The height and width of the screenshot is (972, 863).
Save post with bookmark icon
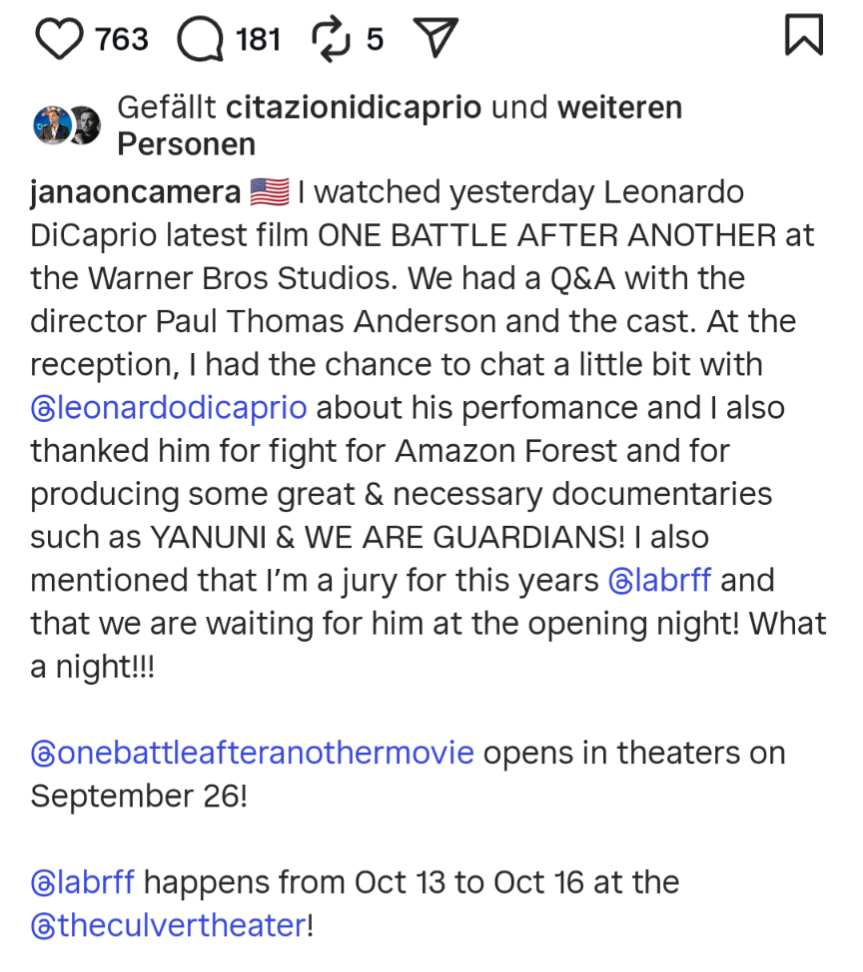(804, 37)
